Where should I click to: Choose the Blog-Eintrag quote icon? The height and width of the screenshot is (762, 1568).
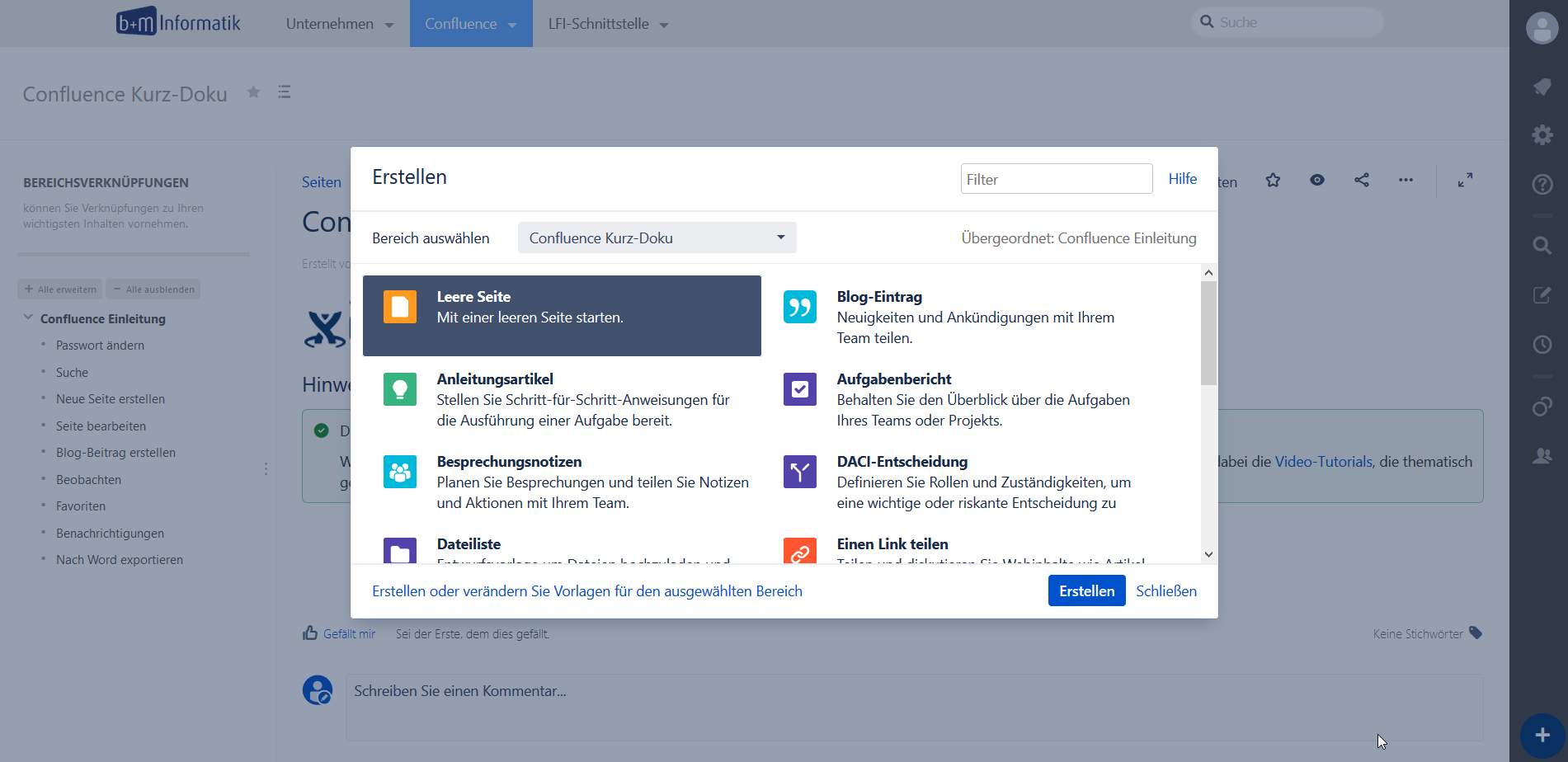point(800,307)
